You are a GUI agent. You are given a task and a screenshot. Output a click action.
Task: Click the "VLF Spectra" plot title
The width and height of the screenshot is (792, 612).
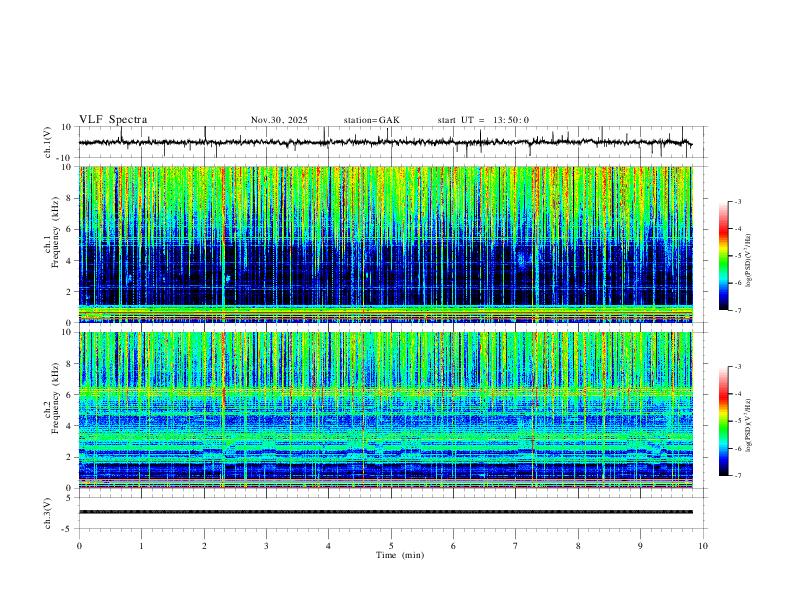(x=113, y=120)
